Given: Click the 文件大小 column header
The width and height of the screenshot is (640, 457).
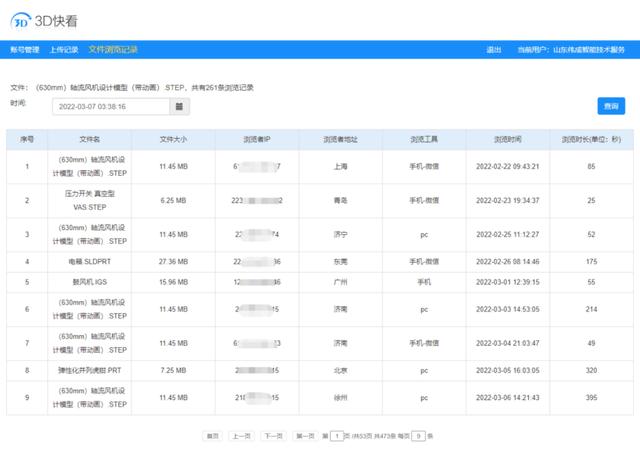Looking at the screenshot, I should (x=173, y=140).
